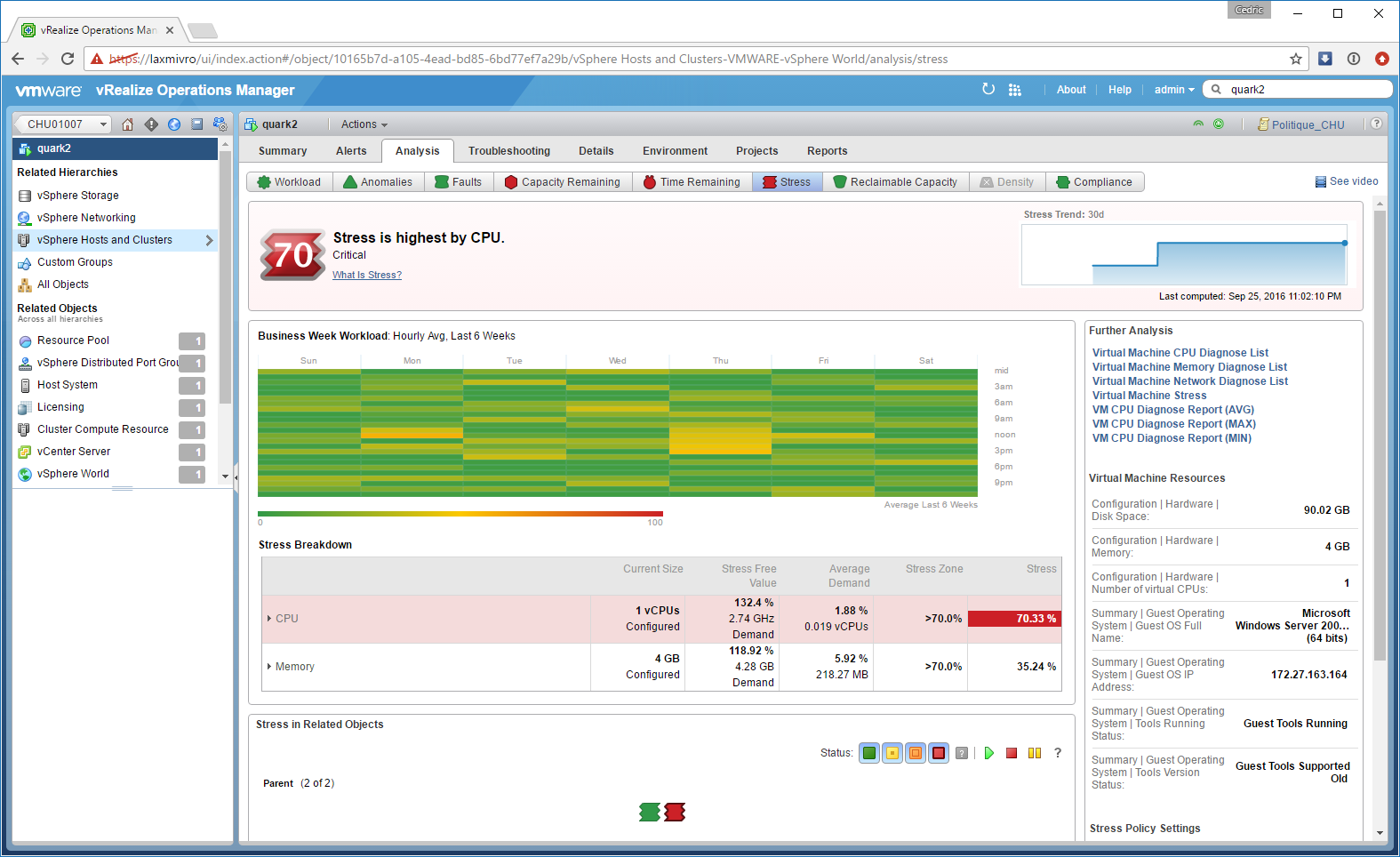This screenshot has width=1400, height=857.
Task: Switch to the Troubleshooting tab
Action: pyautogui.click(x=509, y=151)
